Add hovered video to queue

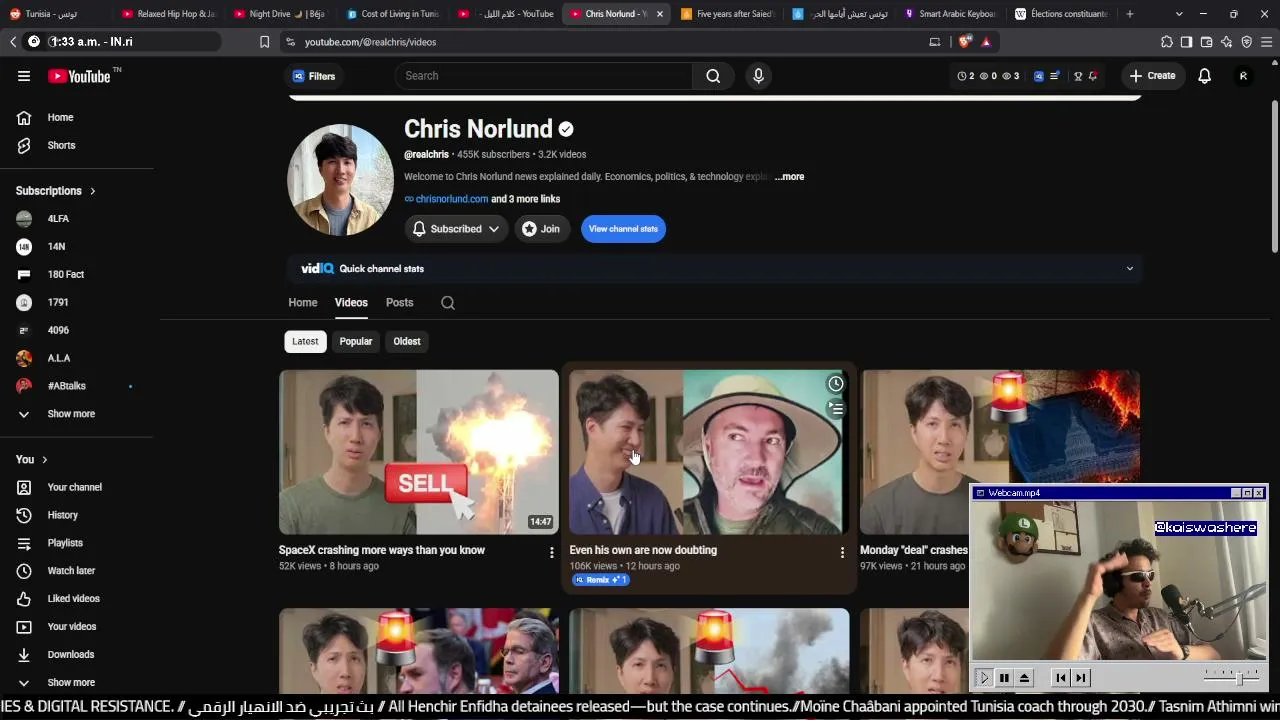coord(835,409)
